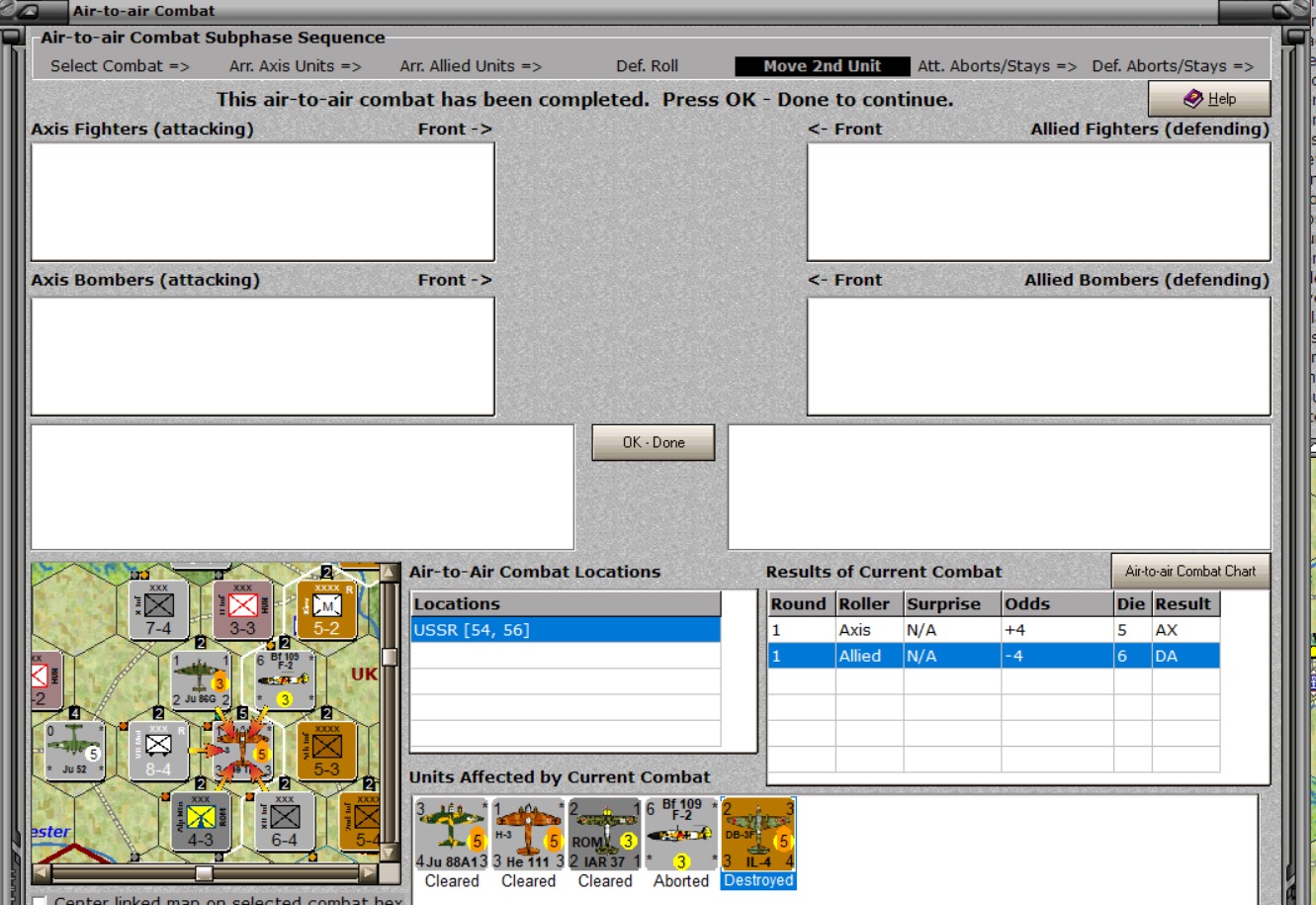
Task: Click the mini-map horizontal scrollbar left arrow
Action: [x=42, y=873]
